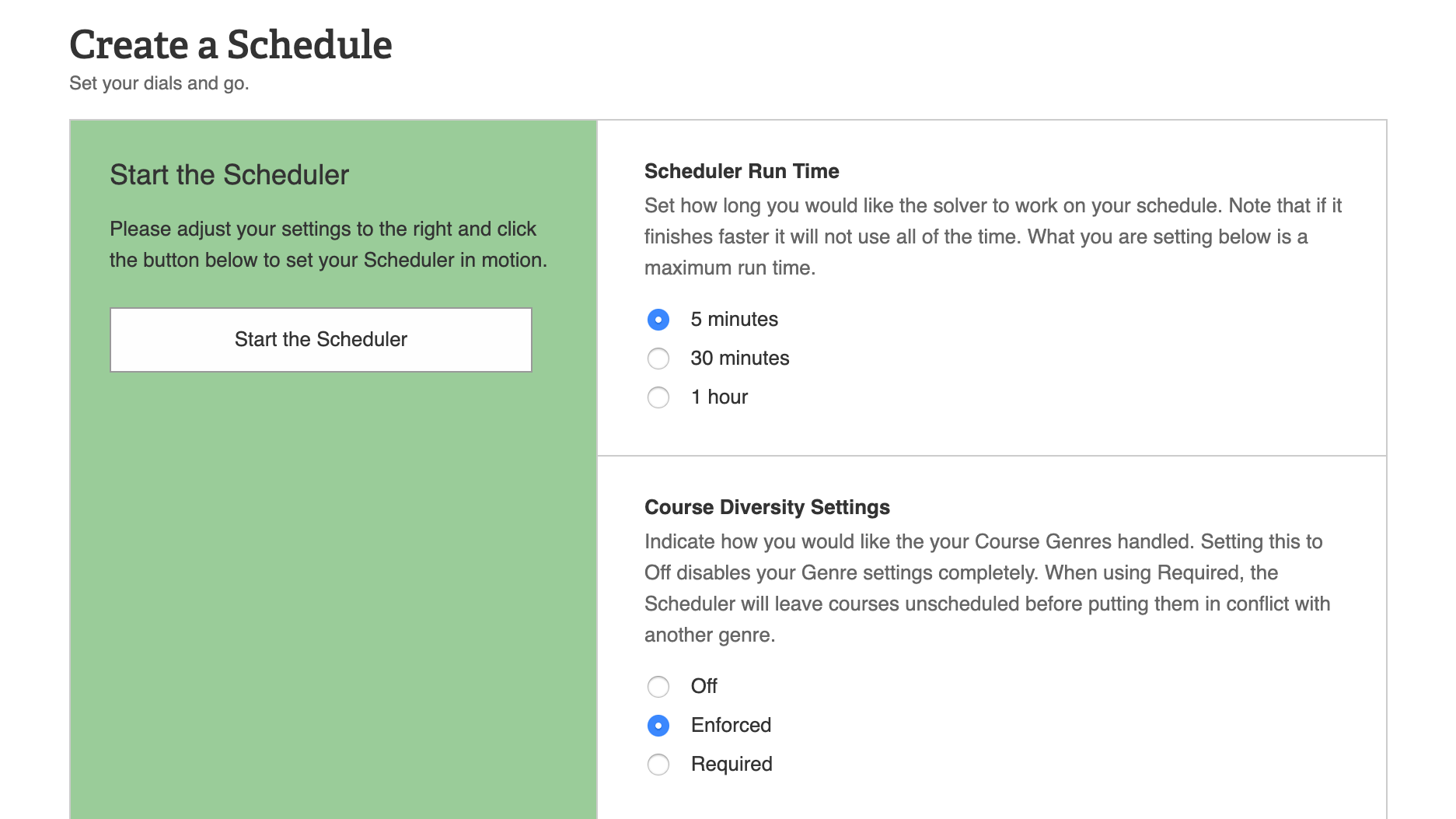The image size is (1456, 819).
Task: Select the 5 minutes run time option
Action: click(x=658, y=319)
